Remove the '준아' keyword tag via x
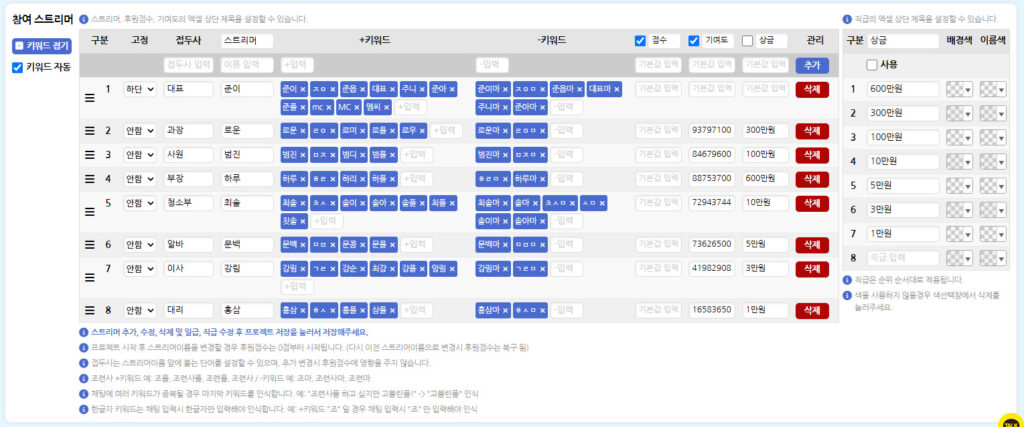Viewport: 1024px width, 427px height. (452, 89)
